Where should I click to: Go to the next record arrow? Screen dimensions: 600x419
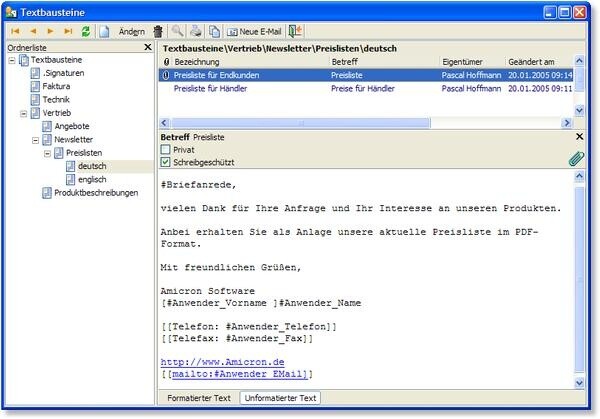[x=50, y=32]
